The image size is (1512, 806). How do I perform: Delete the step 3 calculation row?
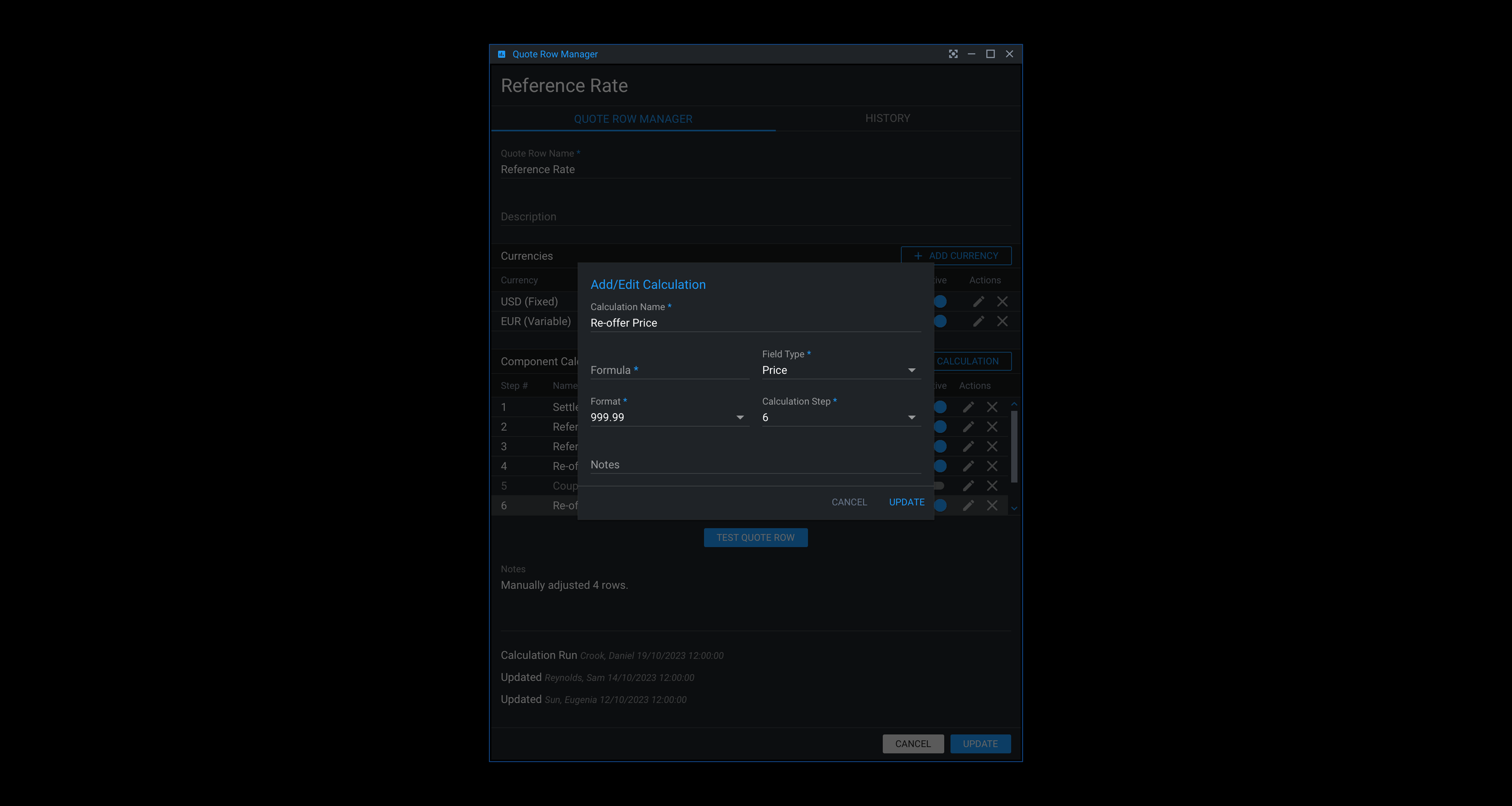point(992,446)
